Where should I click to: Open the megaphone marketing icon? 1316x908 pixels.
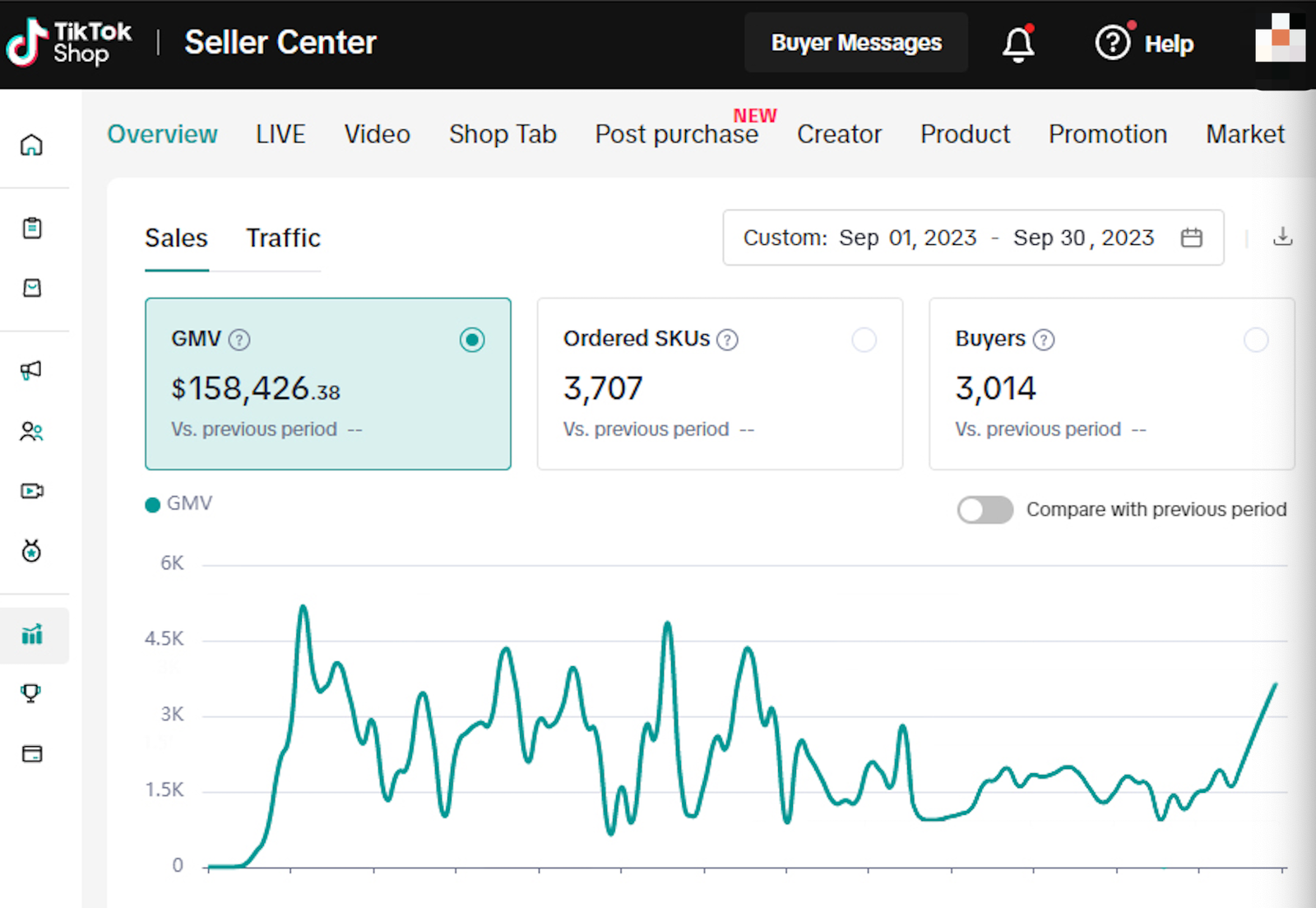coord(31,370)
